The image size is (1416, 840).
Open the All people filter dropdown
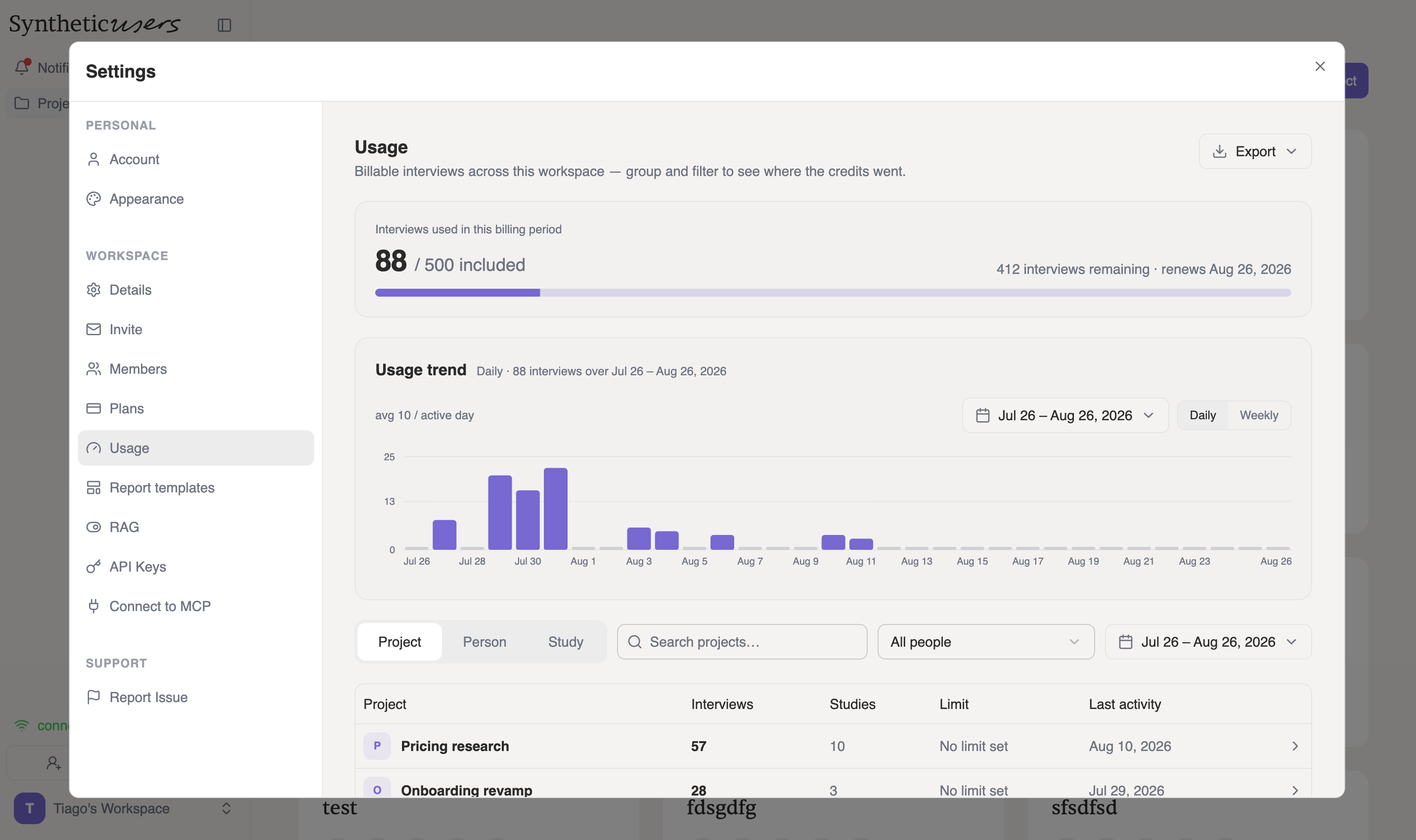point(986,642)
